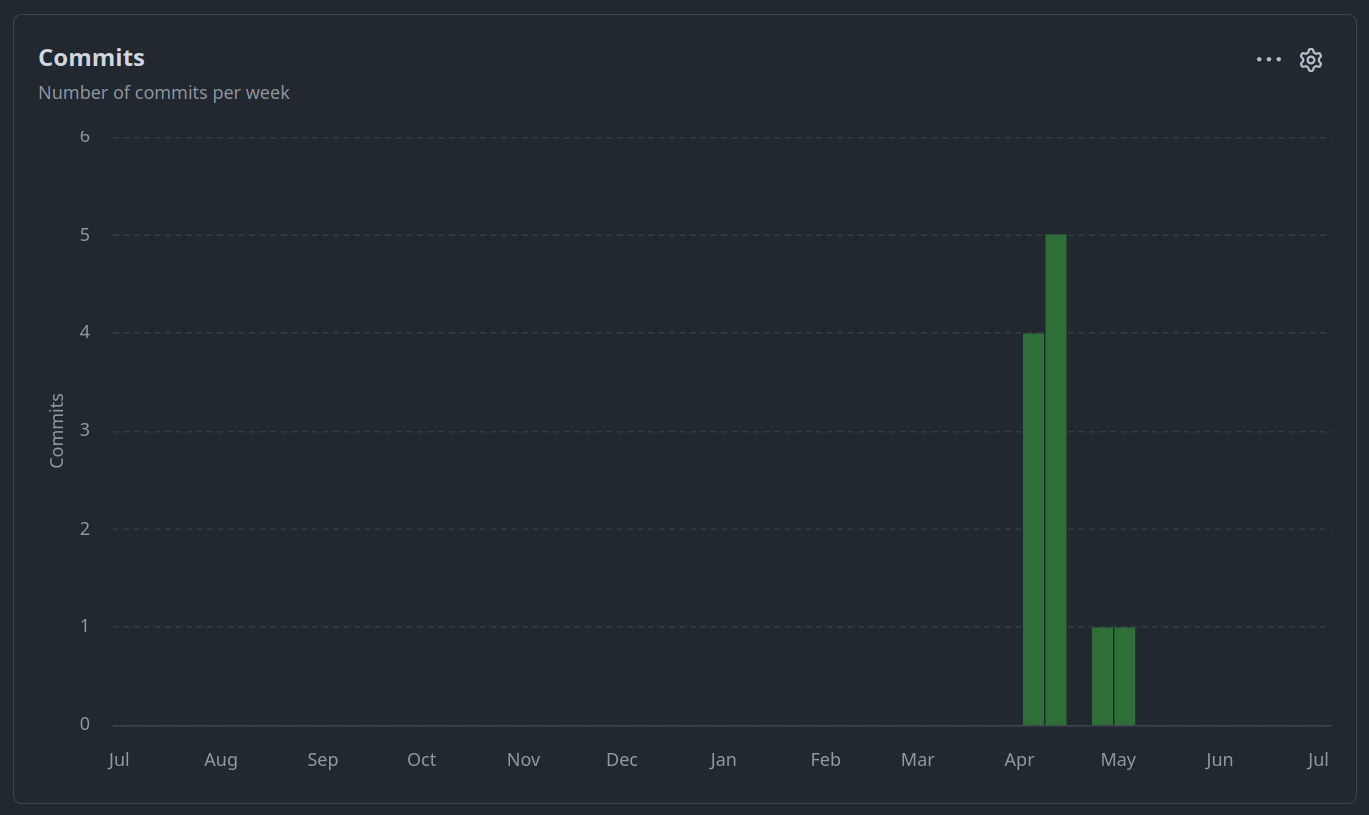Click the y-axis value 5
The height and width of the screenshot is (815, 1369).
(x=85, y=235)
